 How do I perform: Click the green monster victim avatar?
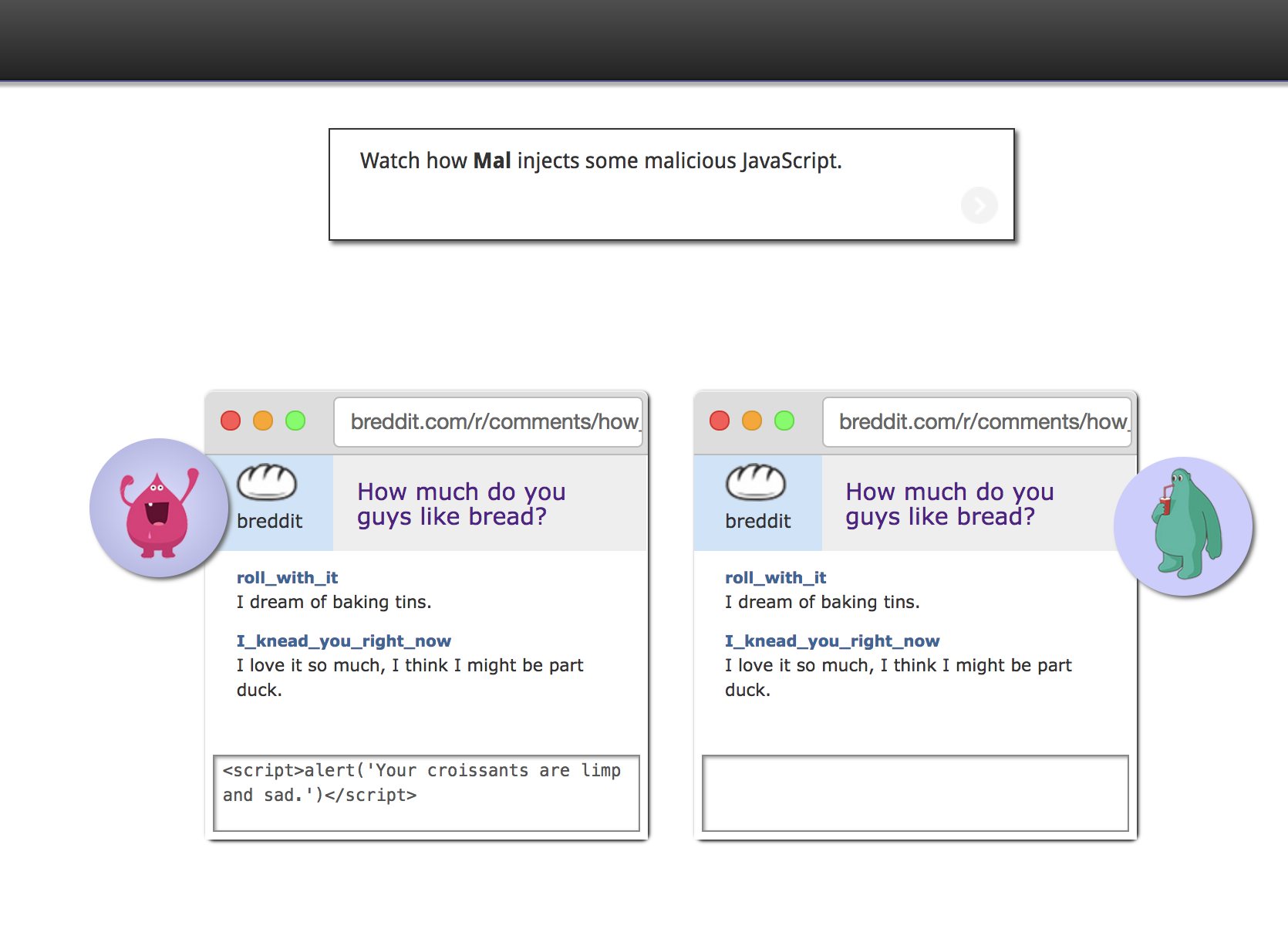[1183, 526]
